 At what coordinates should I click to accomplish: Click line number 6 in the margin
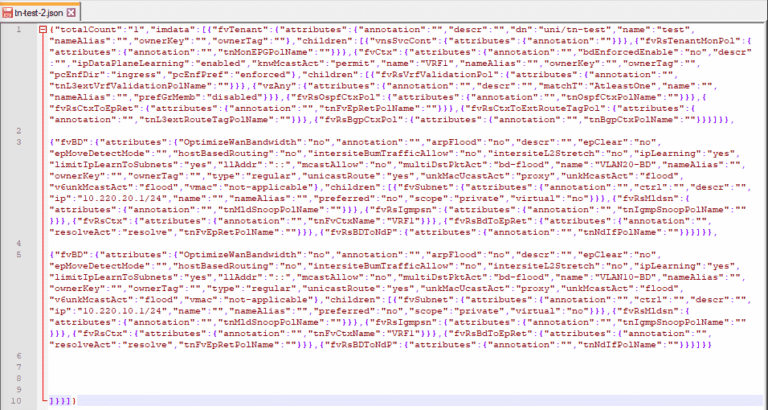point(19,356)
